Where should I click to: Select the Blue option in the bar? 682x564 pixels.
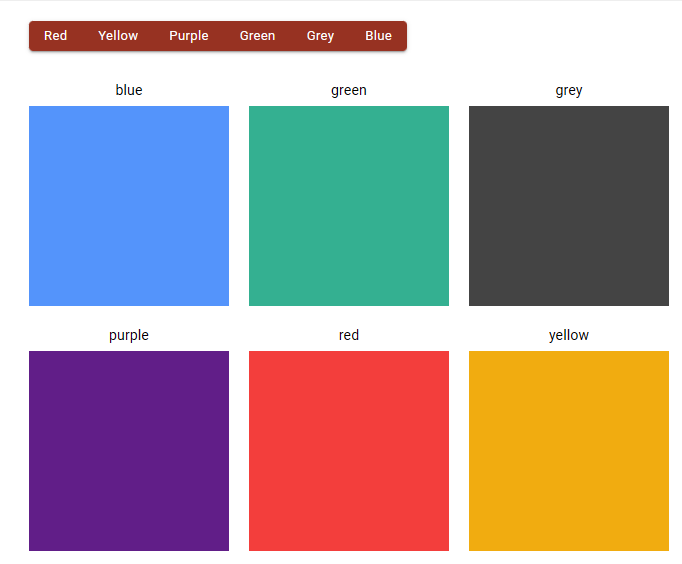pos(378,36)
